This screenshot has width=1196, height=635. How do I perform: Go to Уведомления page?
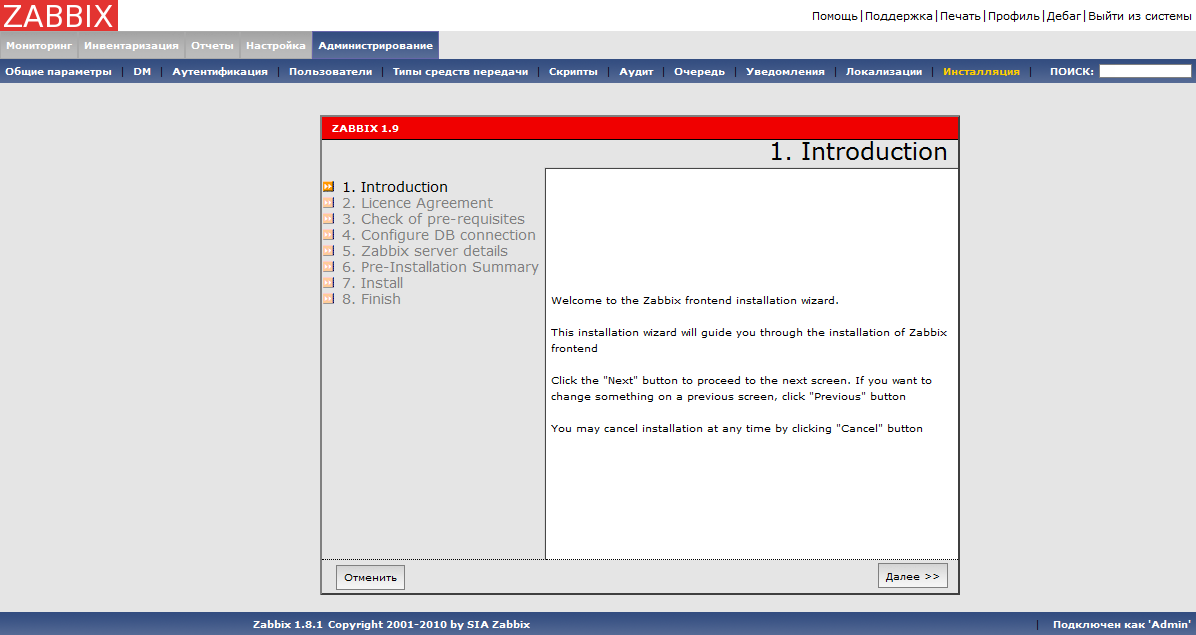[x=785, y=72]
